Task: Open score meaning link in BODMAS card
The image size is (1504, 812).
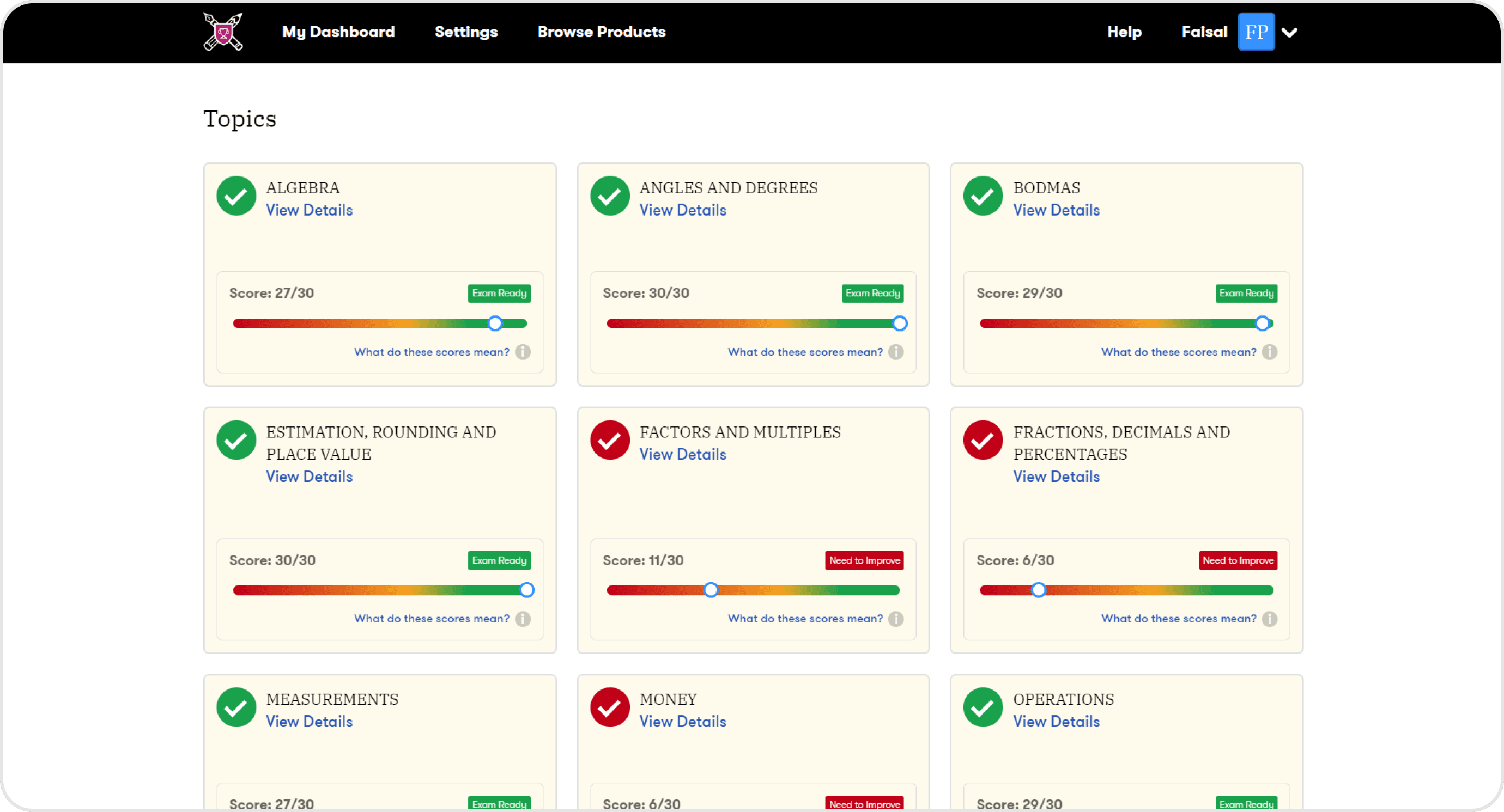Action: [1179, 352]
